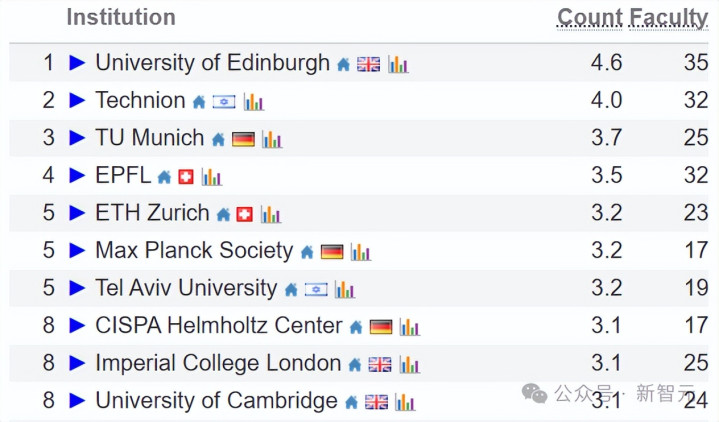The height and width of the screenshot is (422, 719).
Task: Show chart for CISPA Helmholtz Center
Action: [409, 327]
